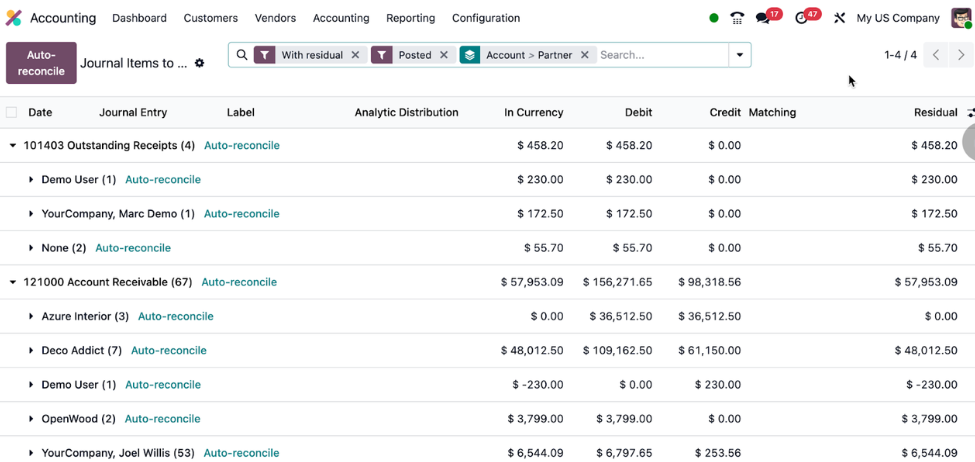This screenshot has height=462, width=975.
Task: Sort by the Label column header
Action: point(241,113)
